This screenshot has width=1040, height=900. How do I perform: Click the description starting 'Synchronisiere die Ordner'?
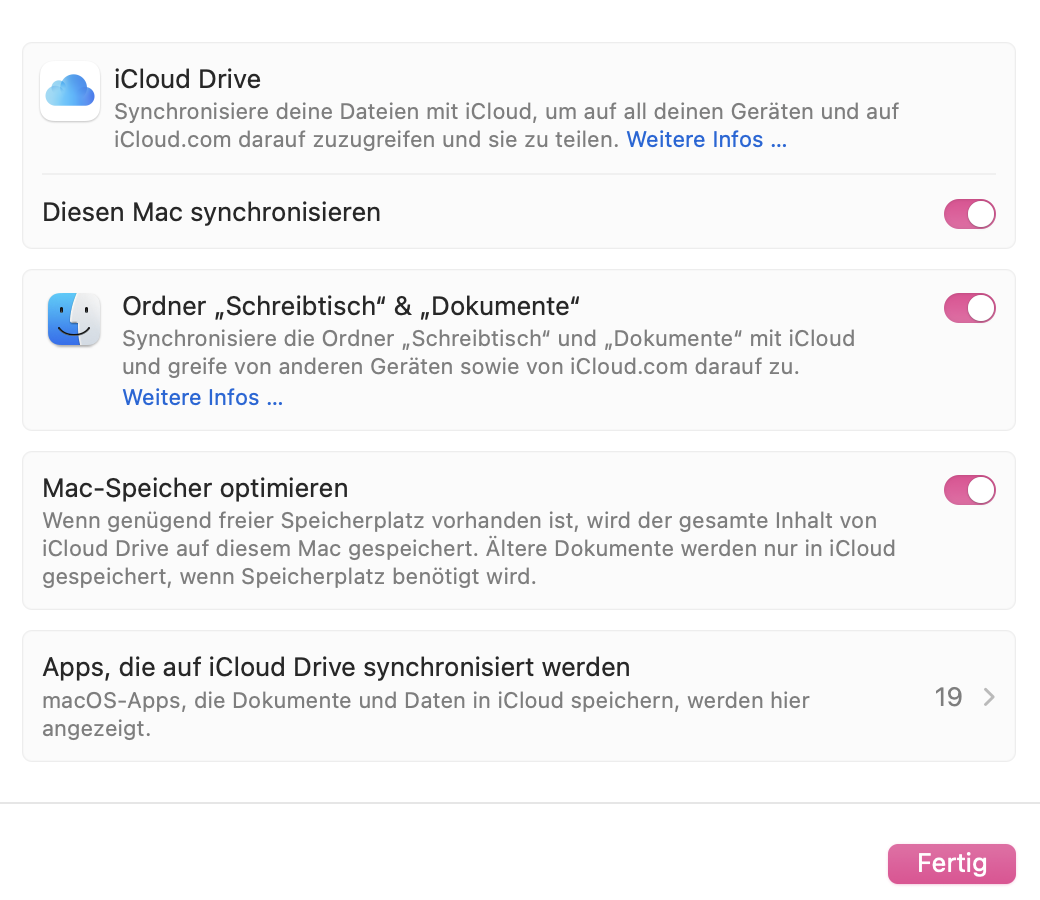(489, 352)
